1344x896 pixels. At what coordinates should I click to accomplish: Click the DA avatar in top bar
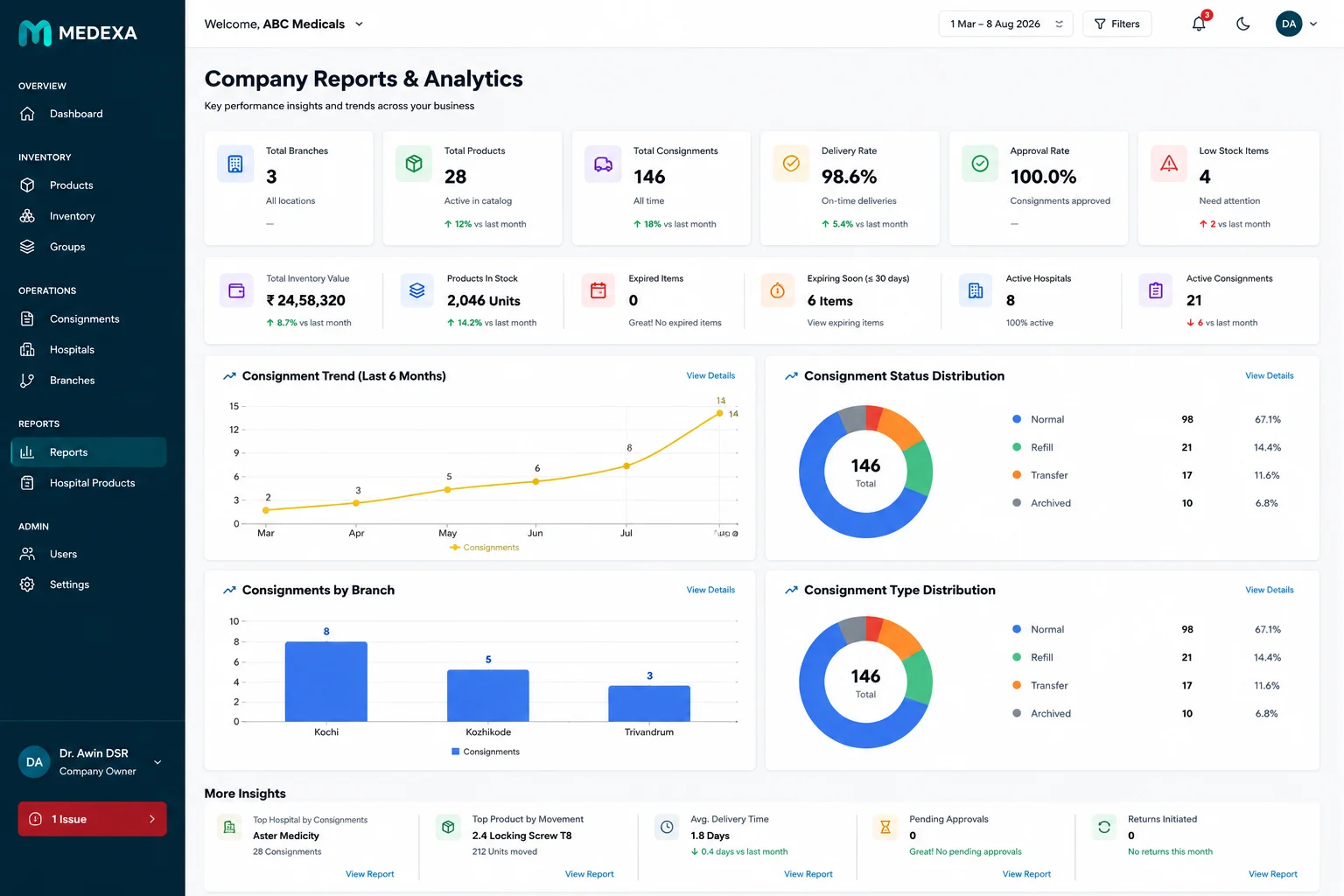tap(1289, 24)
